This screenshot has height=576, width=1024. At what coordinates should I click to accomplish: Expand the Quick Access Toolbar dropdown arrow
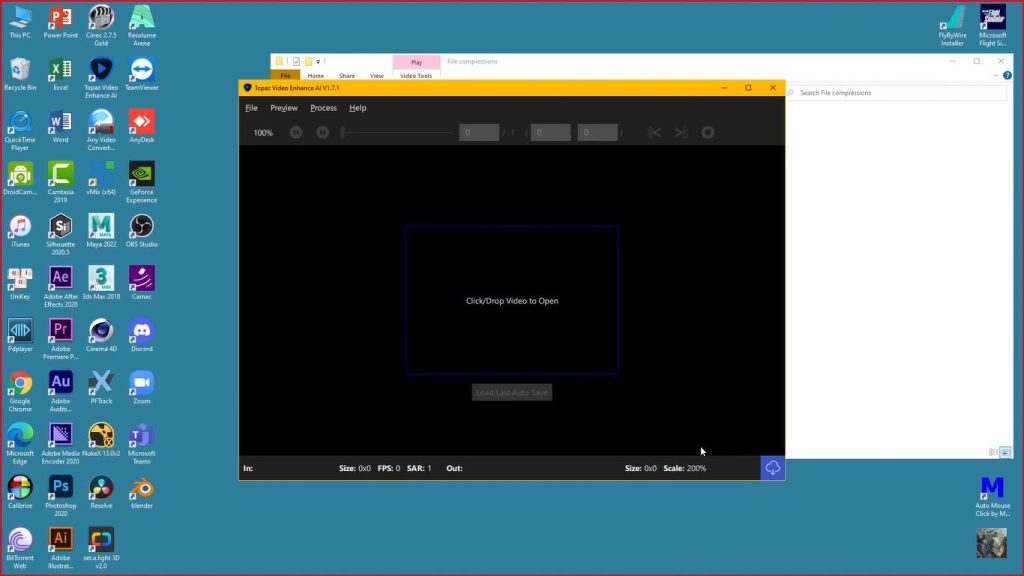pyautogui.click(x=320, y=61)
